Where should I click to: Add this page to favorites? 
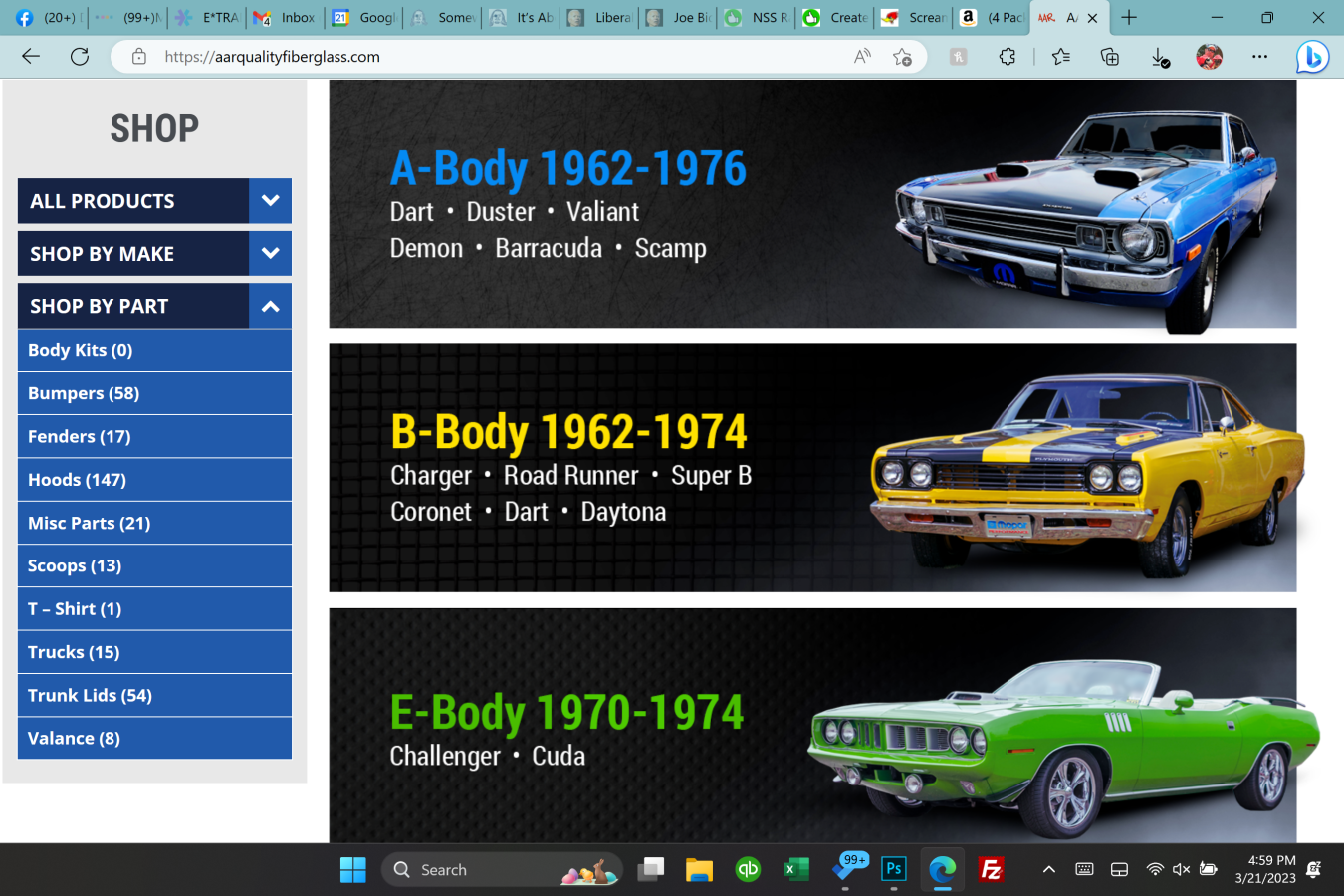[902, 57]
